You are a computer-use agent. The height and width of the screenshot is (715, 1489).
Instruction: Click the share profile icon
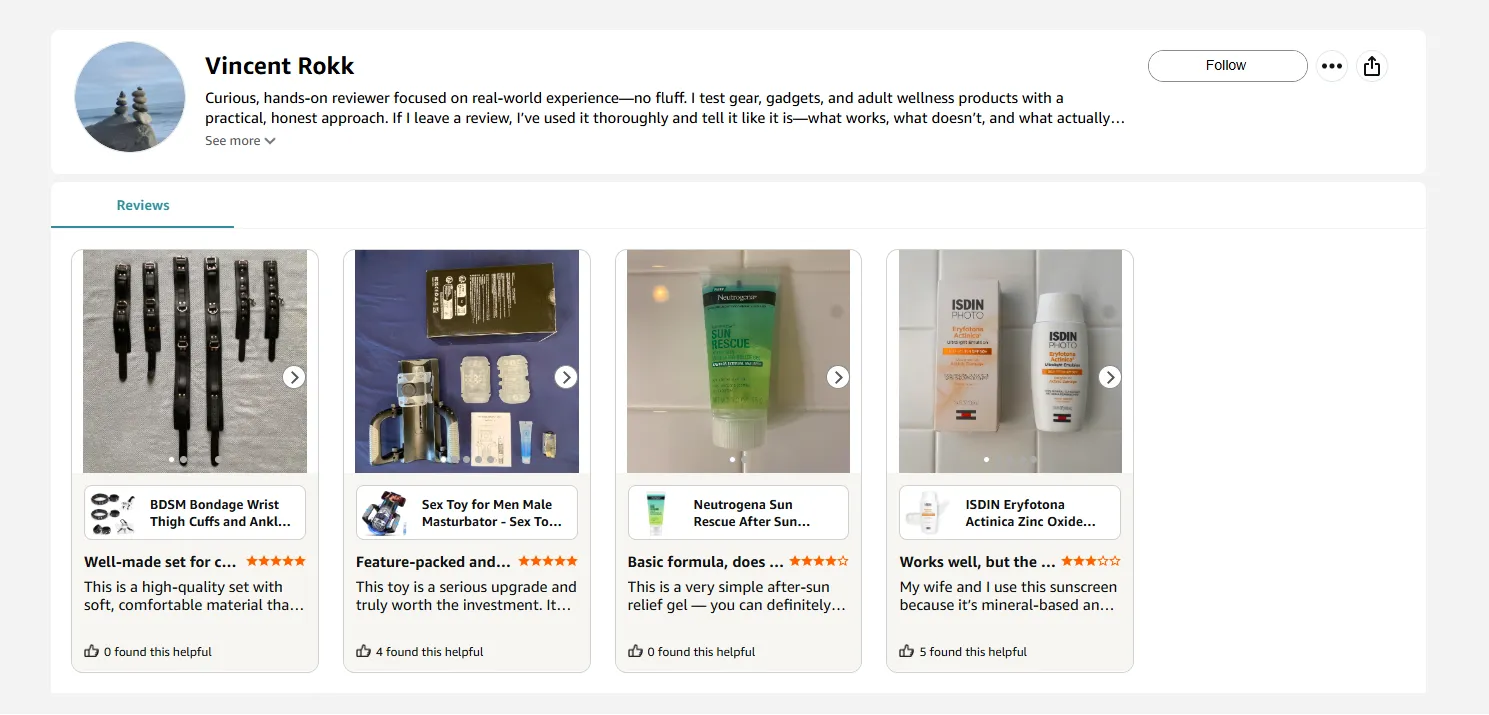(1372, 66)
